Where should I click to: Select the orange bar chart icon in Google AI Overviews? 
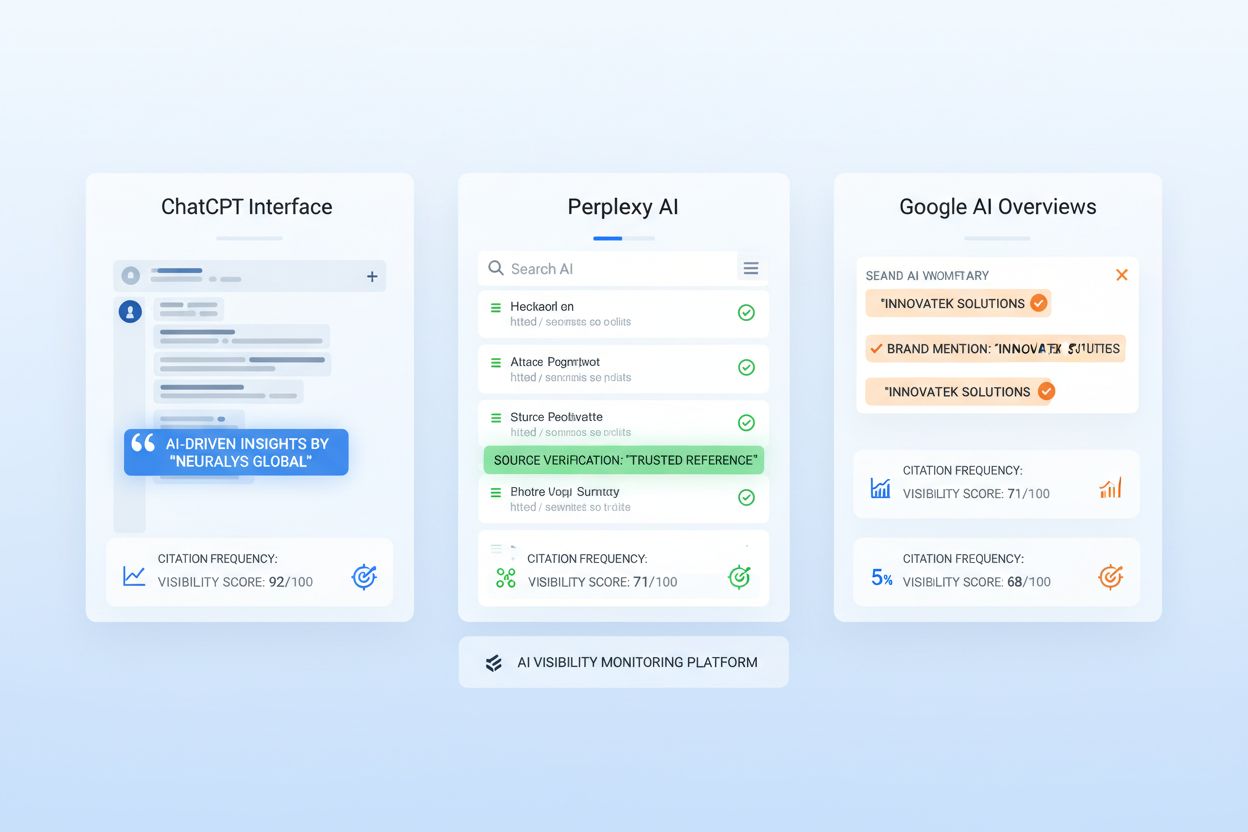pos(1110,486)
